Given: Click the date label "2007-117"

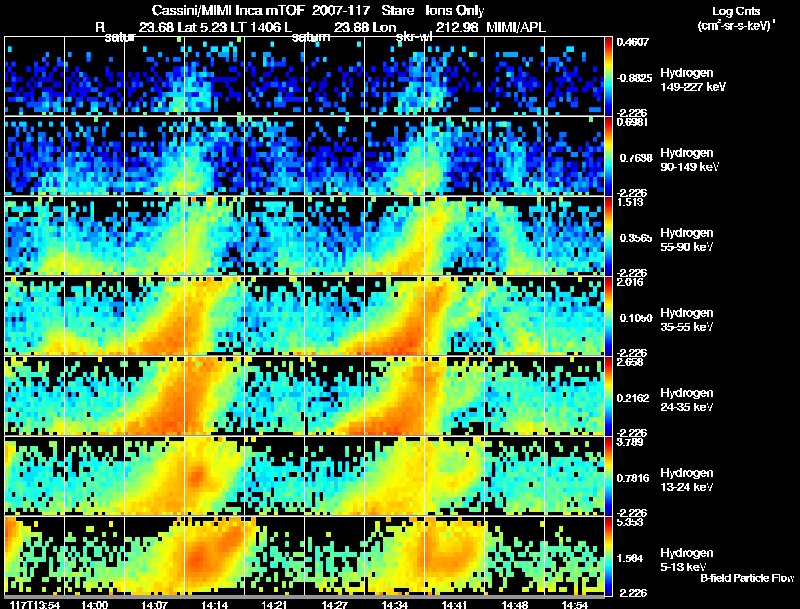Looking at the screenshot, I should [x=341, y=11].
